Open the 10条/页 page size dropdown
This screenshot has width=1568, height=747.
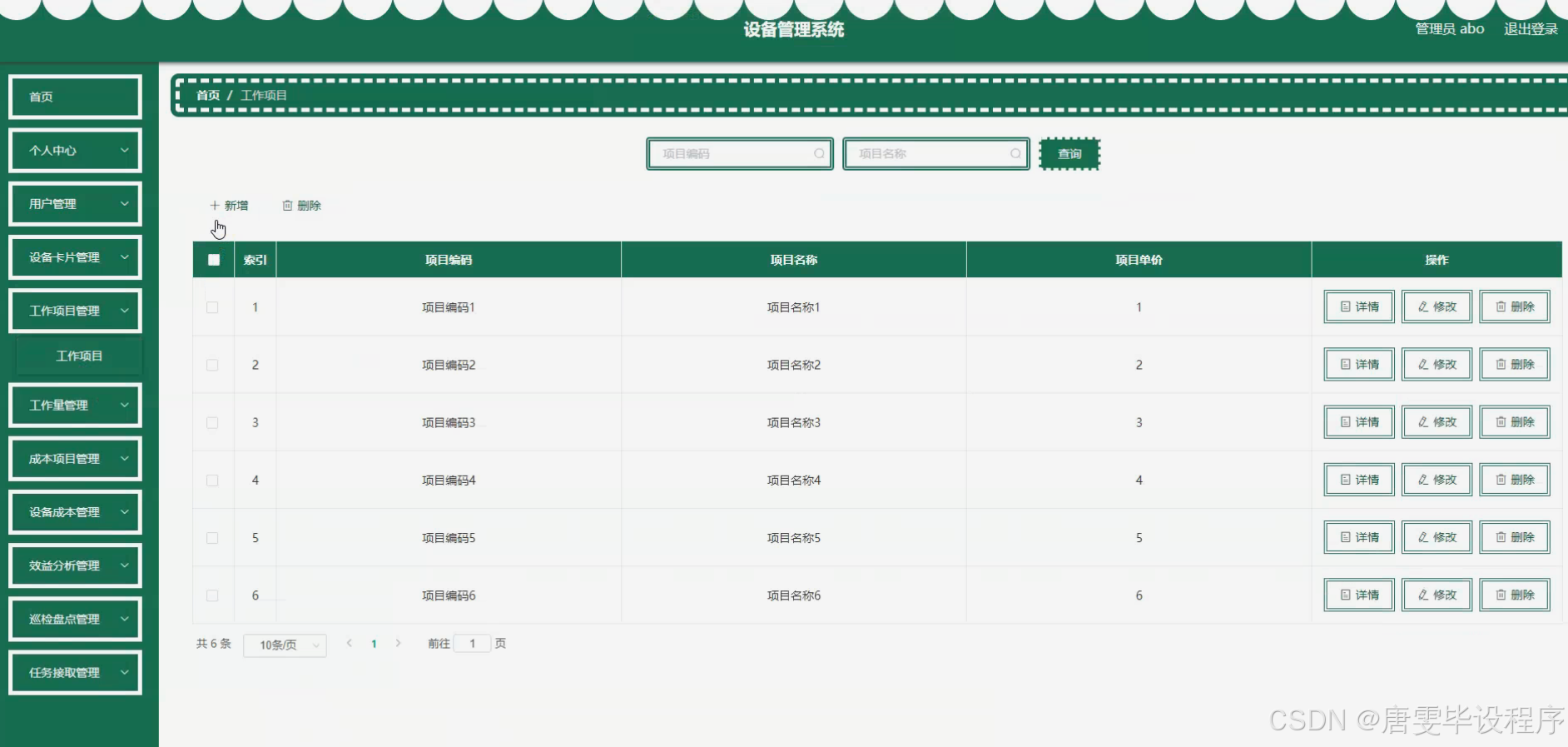pyautogui.click(x=285, y=645)
